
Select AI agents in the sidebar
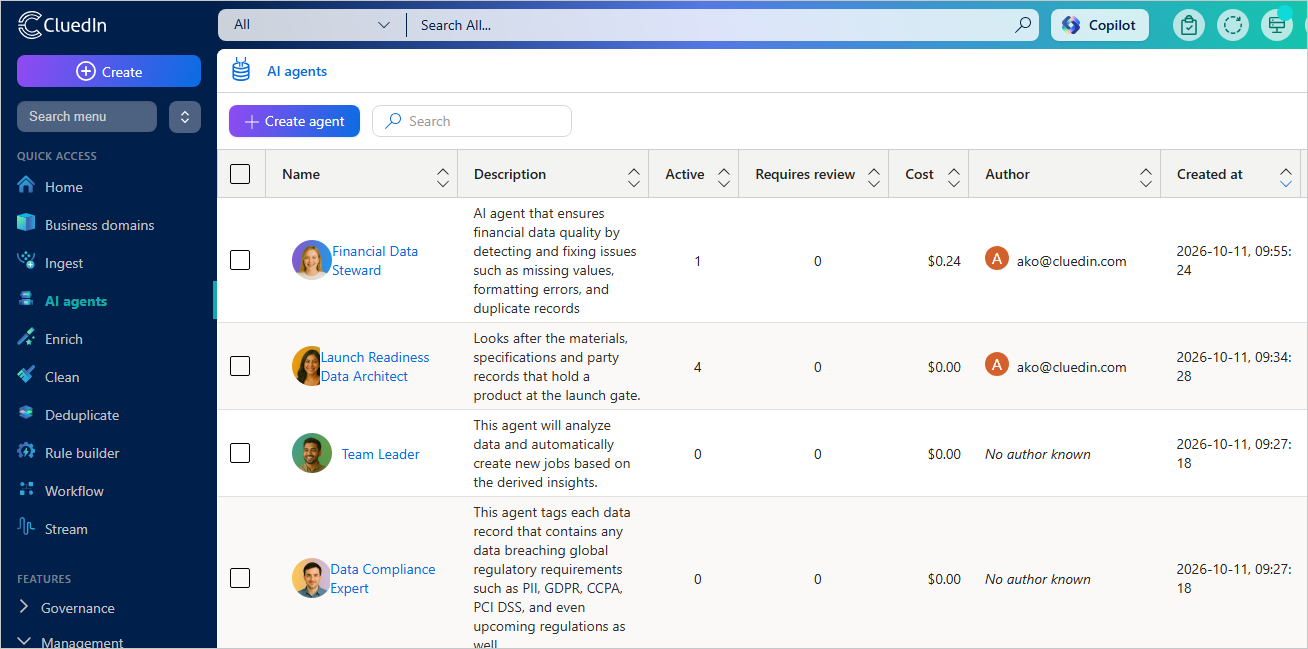click(76, 300)
